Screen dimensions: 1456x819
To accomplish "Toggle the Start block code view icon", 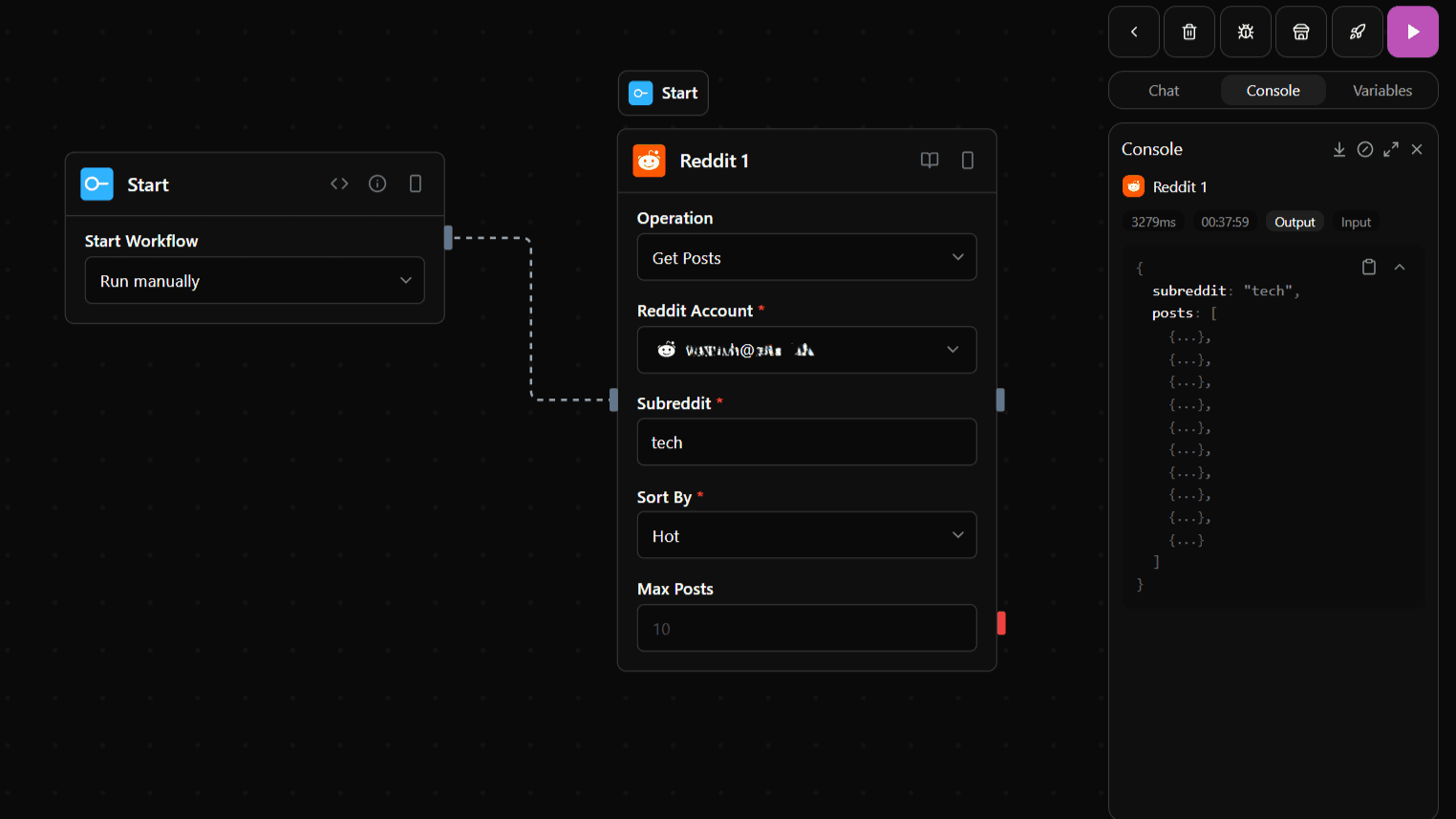I will click(339, 183).
